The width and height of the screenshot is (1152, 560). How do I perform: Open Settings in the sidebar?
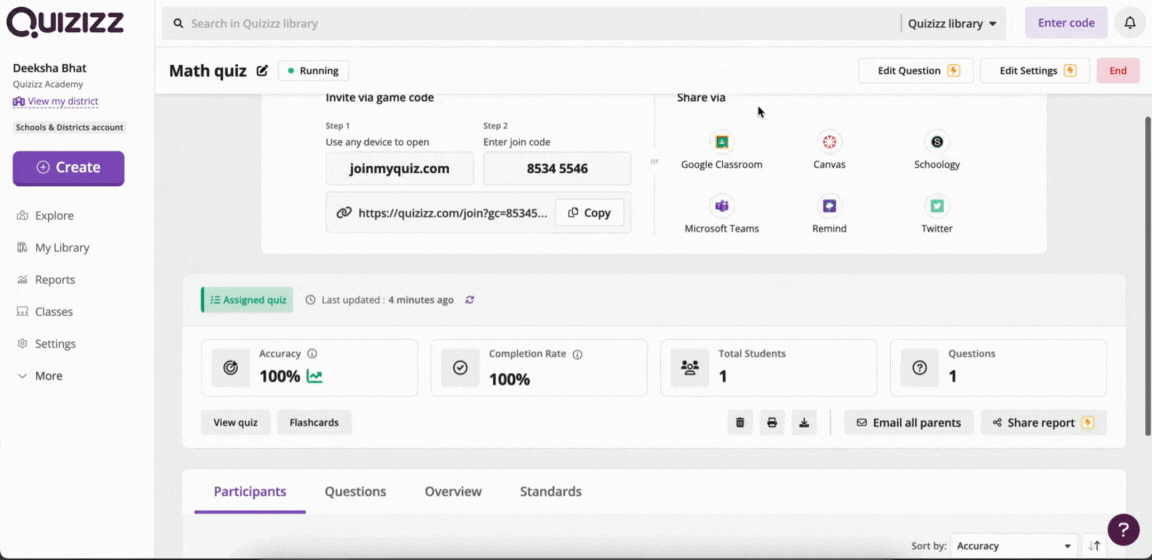pos(46,343)
